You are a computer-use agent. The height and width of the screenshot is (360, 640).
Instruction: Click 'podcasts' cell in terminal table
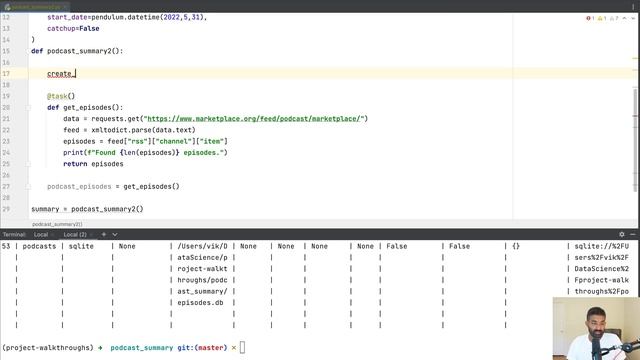pyautogui.click(x=39, y=247)
